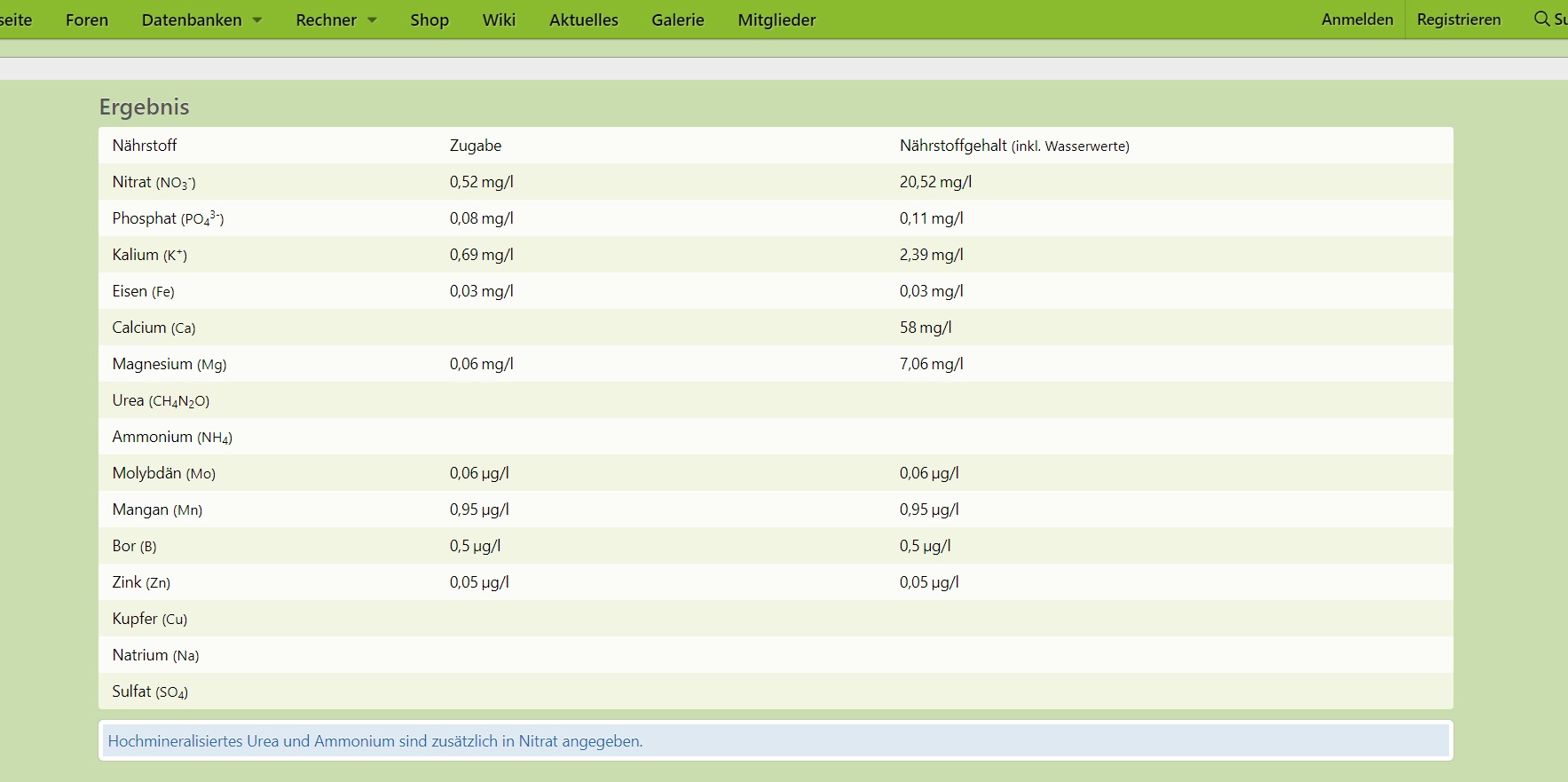Screen dimensions: 1568x782
Task: Select the Mangan (Mn) row label
Action: point(158,509)
